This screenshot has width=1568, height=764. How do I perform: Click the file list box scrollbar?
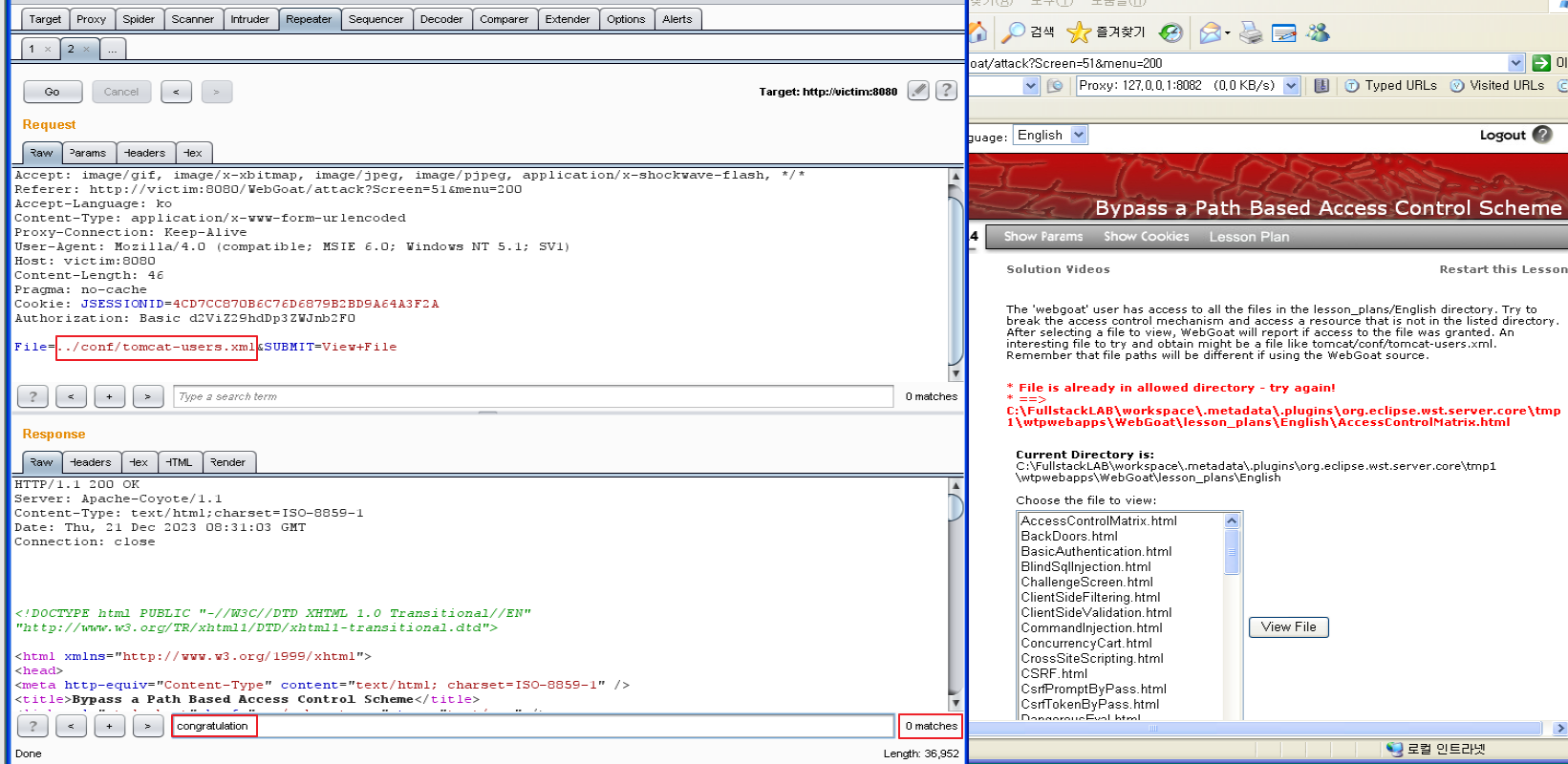pos(1232,616)
